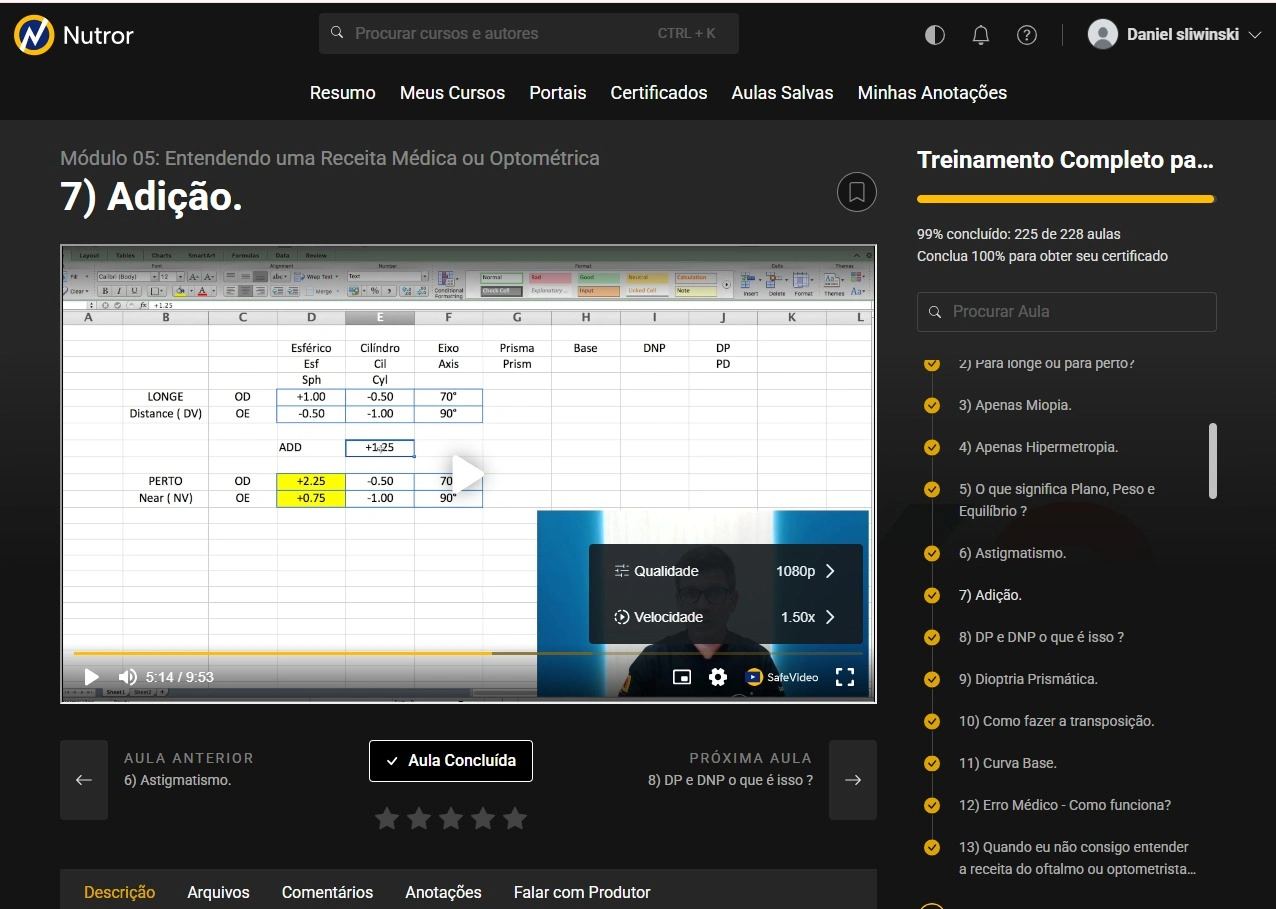Bookmark this lesson with the save icon
Viewport: 1276px width, 909px height.
coord(856,192)
